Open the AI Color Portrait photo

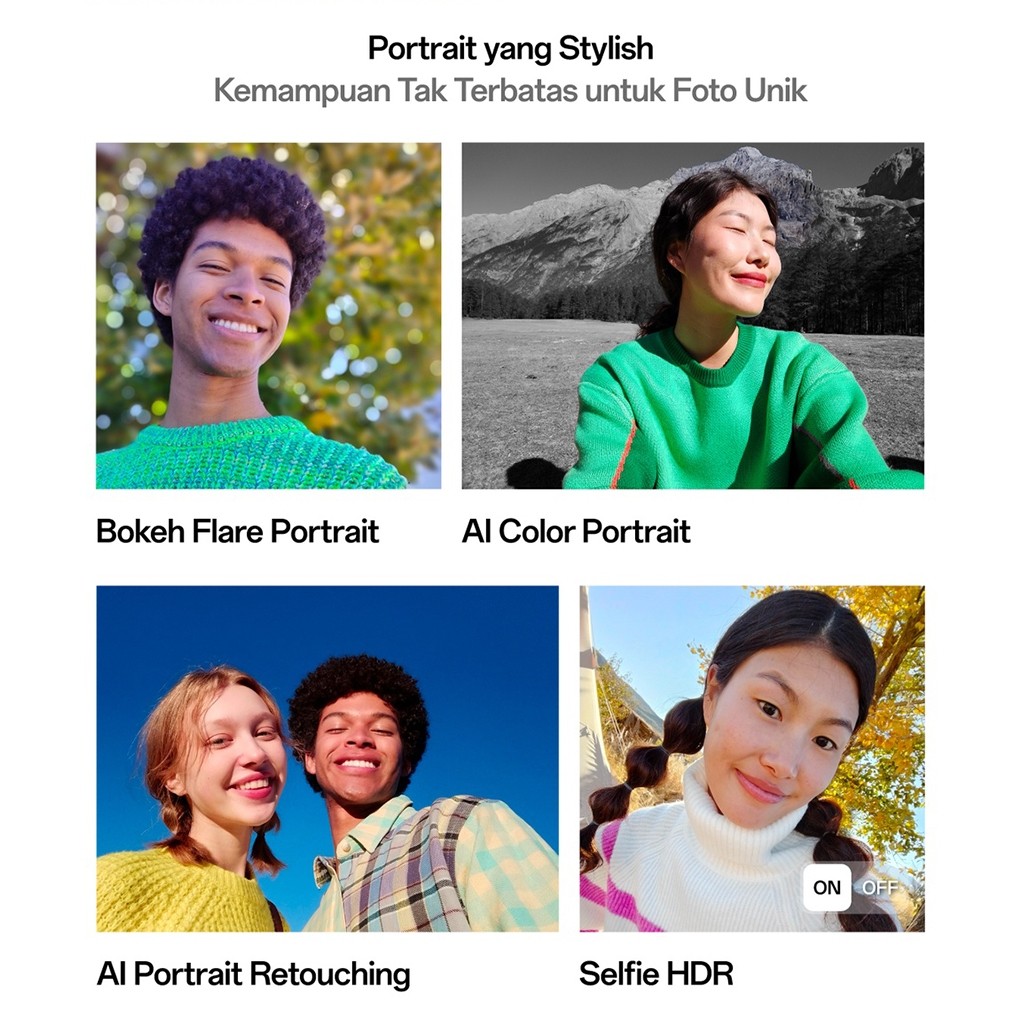click(x=693, y=315)
